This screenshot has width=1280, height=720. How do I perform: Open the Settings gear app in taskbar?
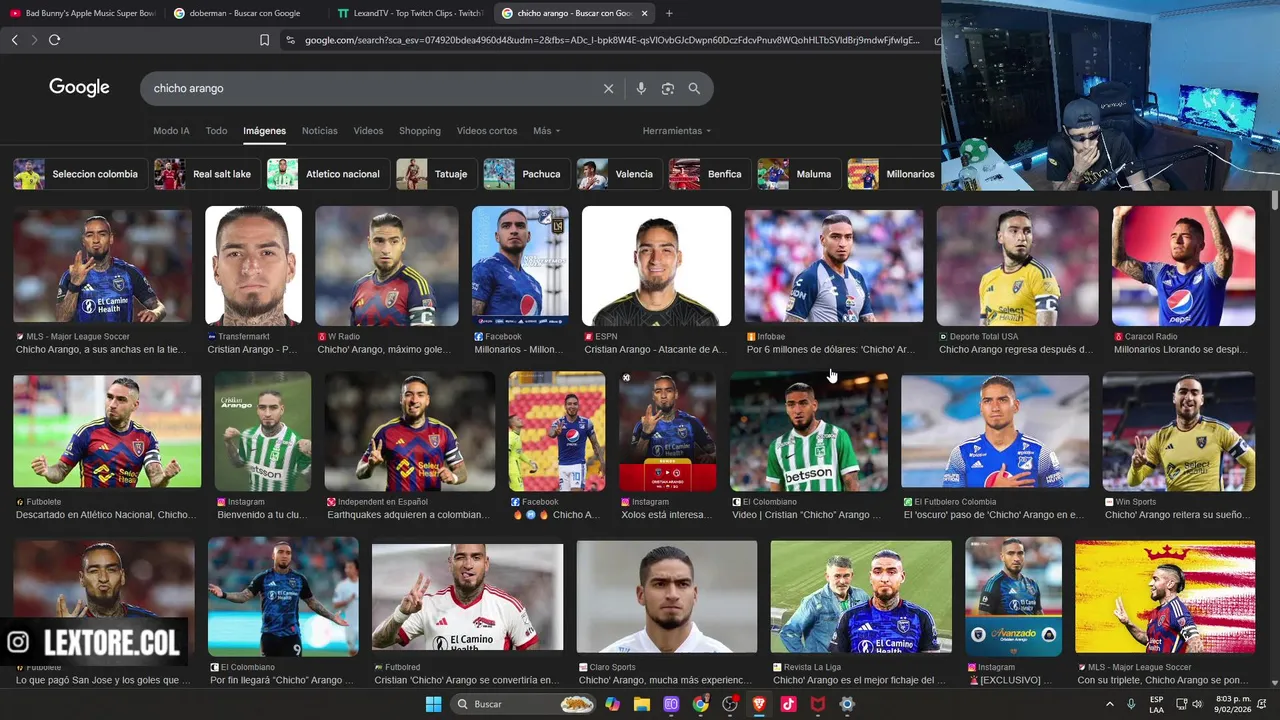[x=847, y=704]
